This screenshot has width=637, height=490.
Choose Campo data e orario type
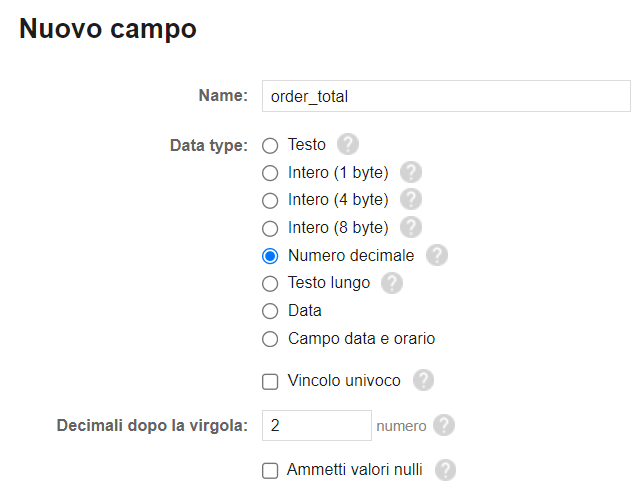click(270, 339)
